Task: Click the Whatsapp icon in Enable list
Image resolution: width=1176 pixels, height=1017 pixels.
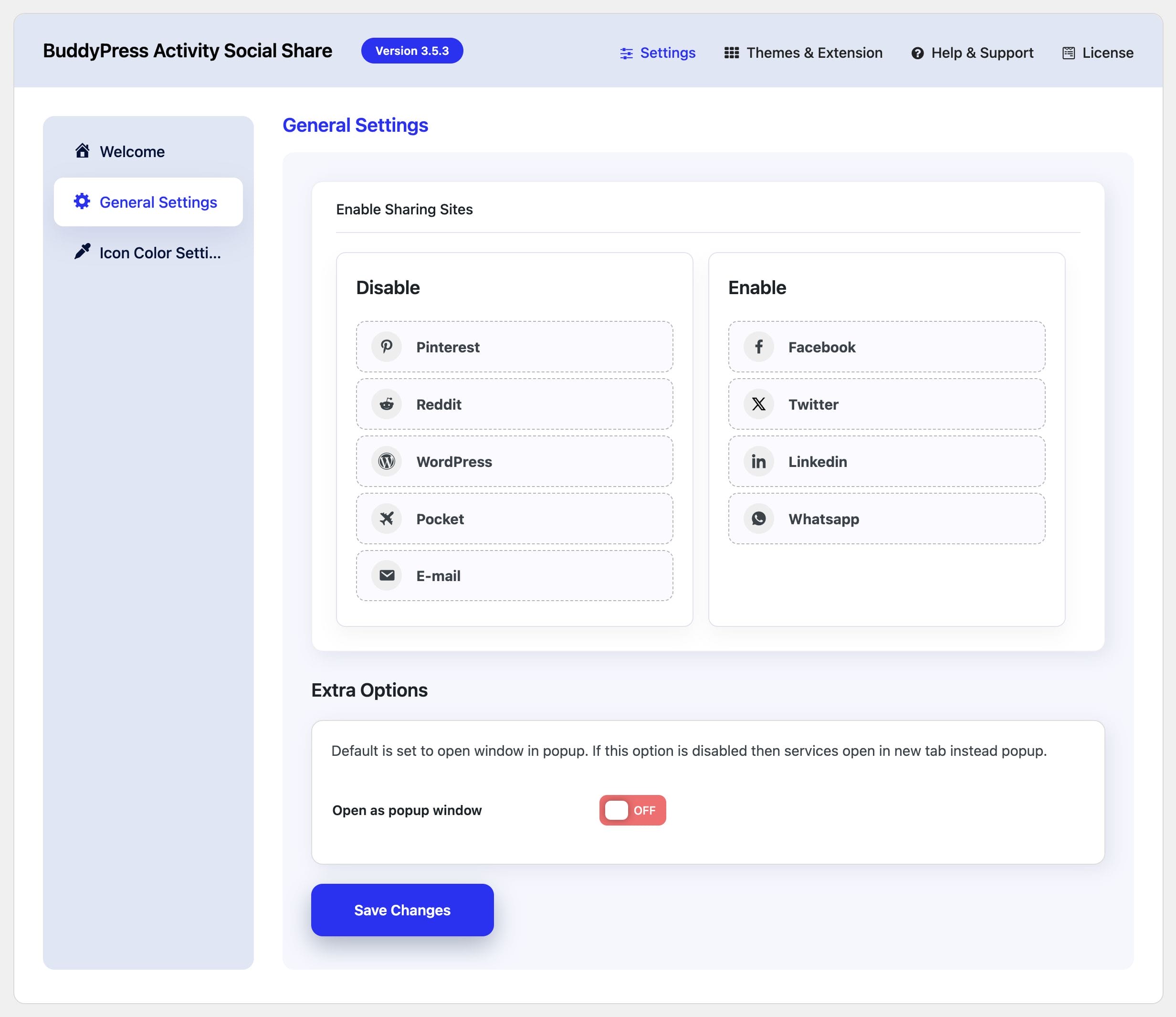Action: (759, 519)
